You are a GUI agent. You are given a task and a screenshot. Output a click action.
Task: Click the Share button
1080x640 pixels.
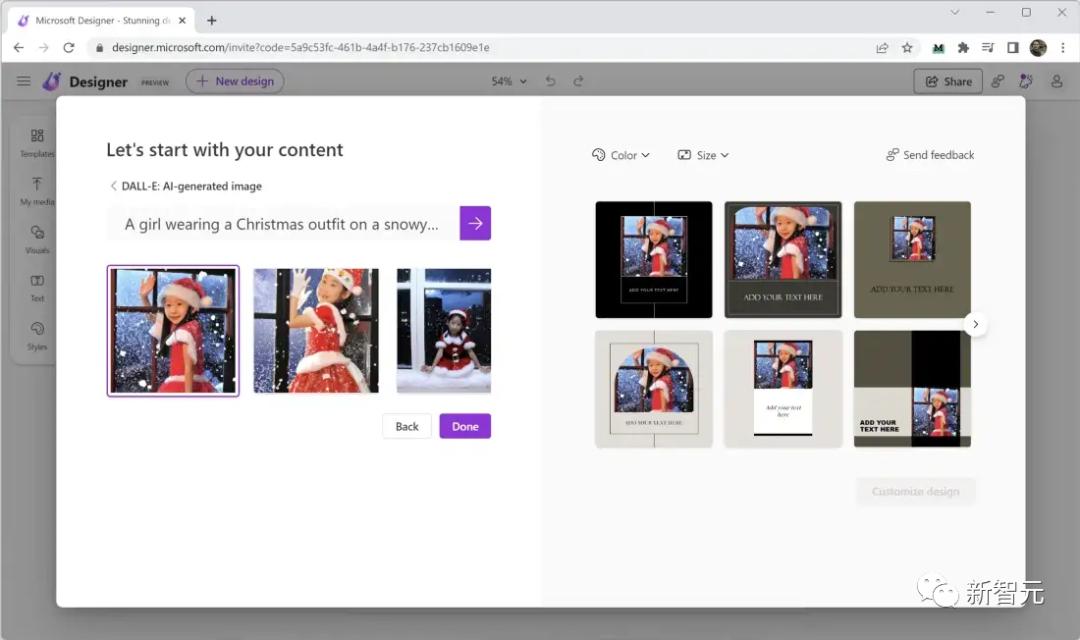coord(947,81)
